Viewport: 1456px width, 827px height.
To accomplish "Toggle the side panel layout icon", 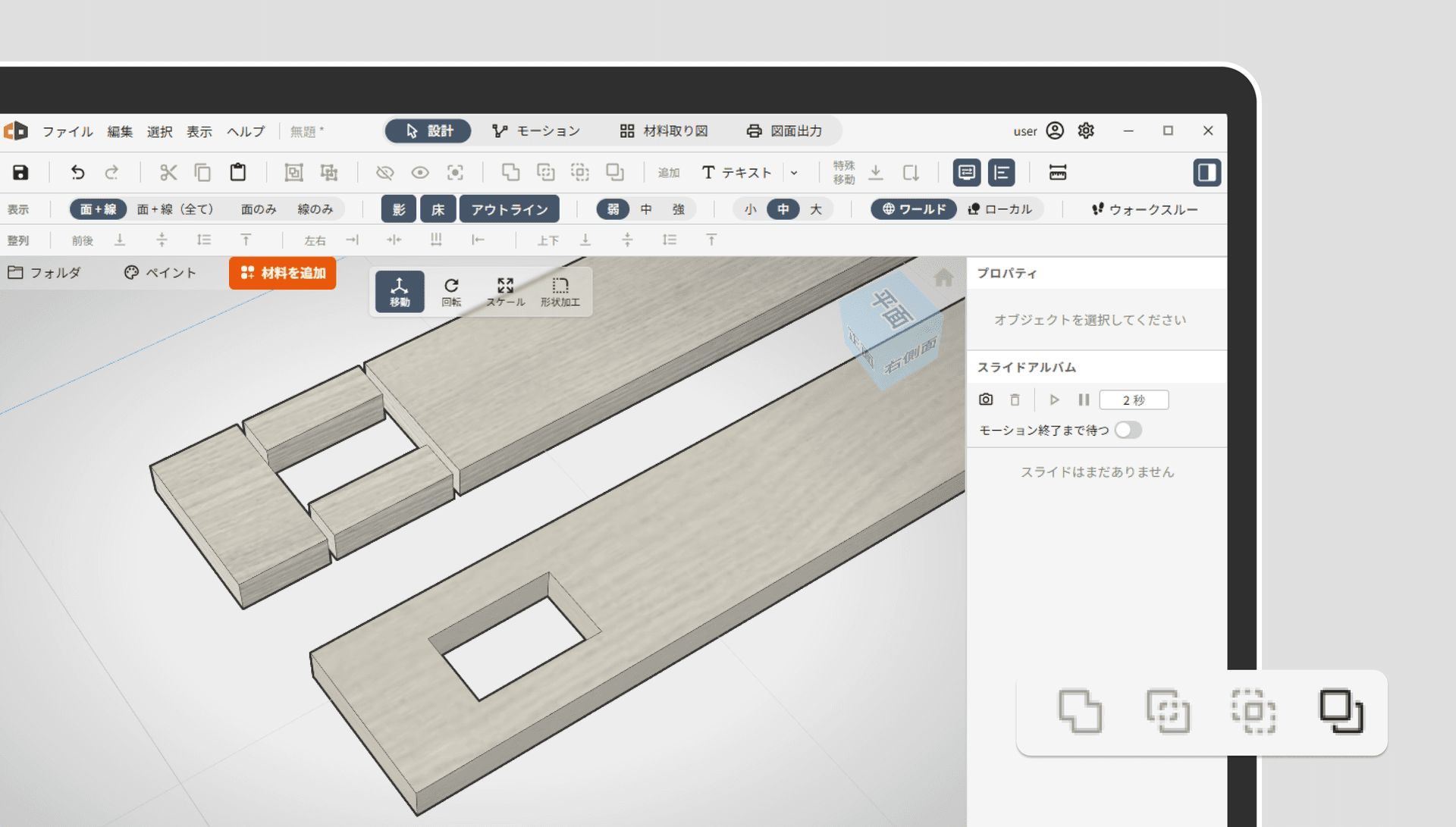I will (1207, 173).
